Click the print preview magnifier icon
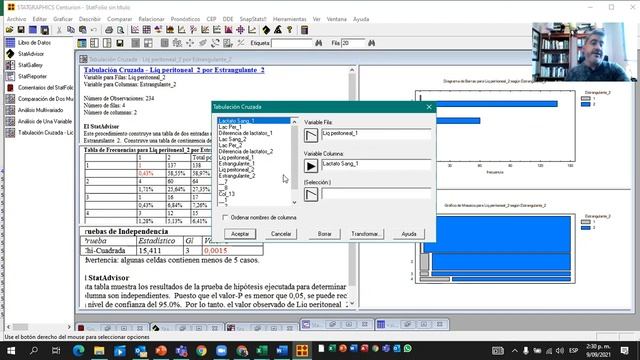This screenshot has height=360, width=640. coord(120,30)
